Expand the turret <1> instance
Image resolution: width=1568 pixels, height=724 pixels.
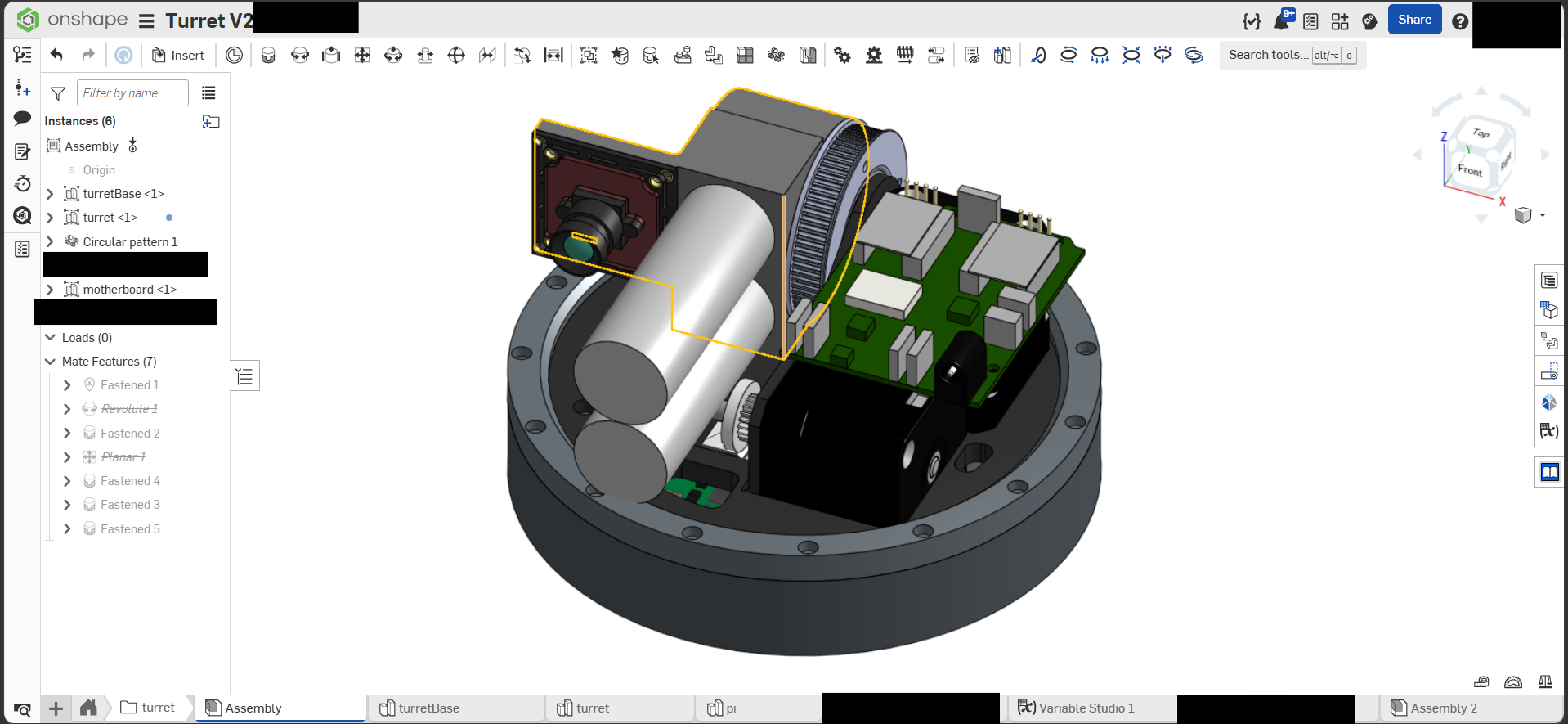(50, 218)
